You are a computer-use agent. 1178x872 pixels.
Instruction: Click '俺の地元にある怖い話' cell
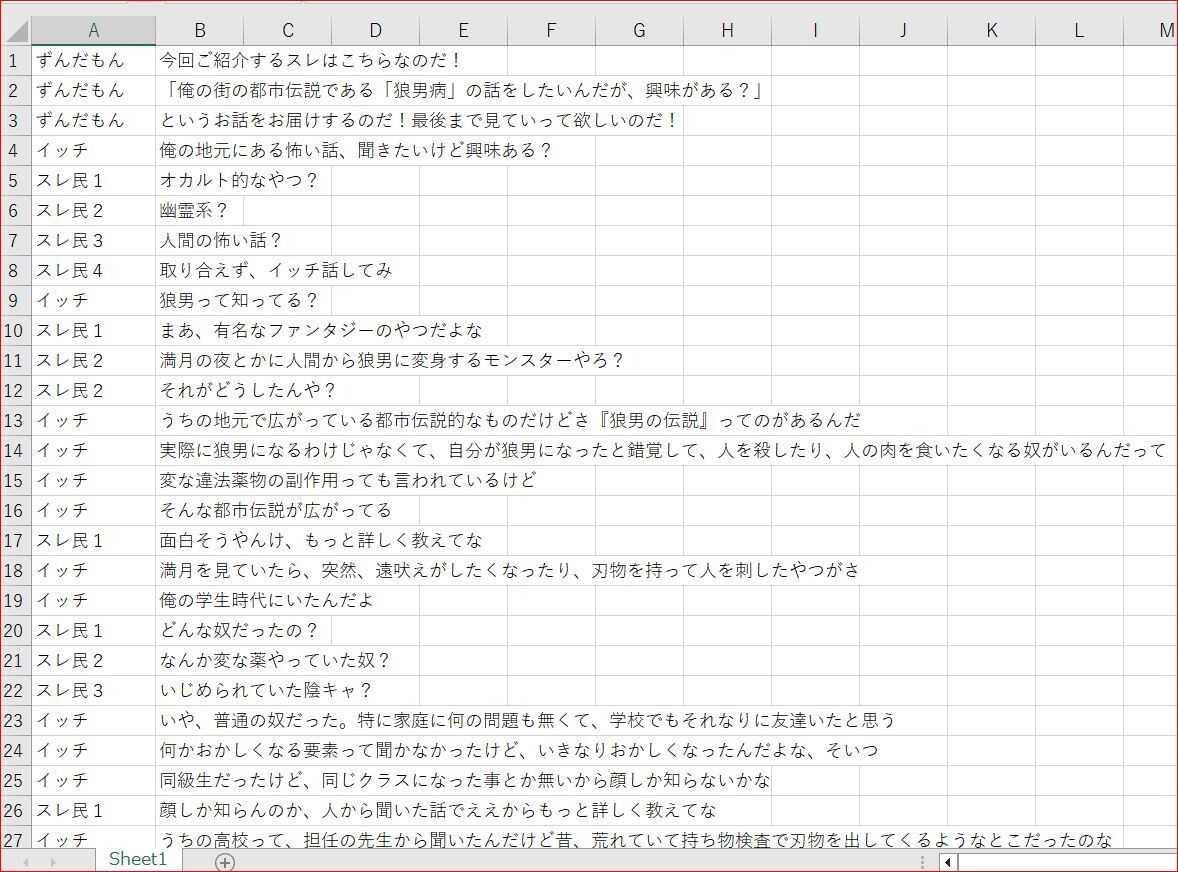(x=355, y=150)
